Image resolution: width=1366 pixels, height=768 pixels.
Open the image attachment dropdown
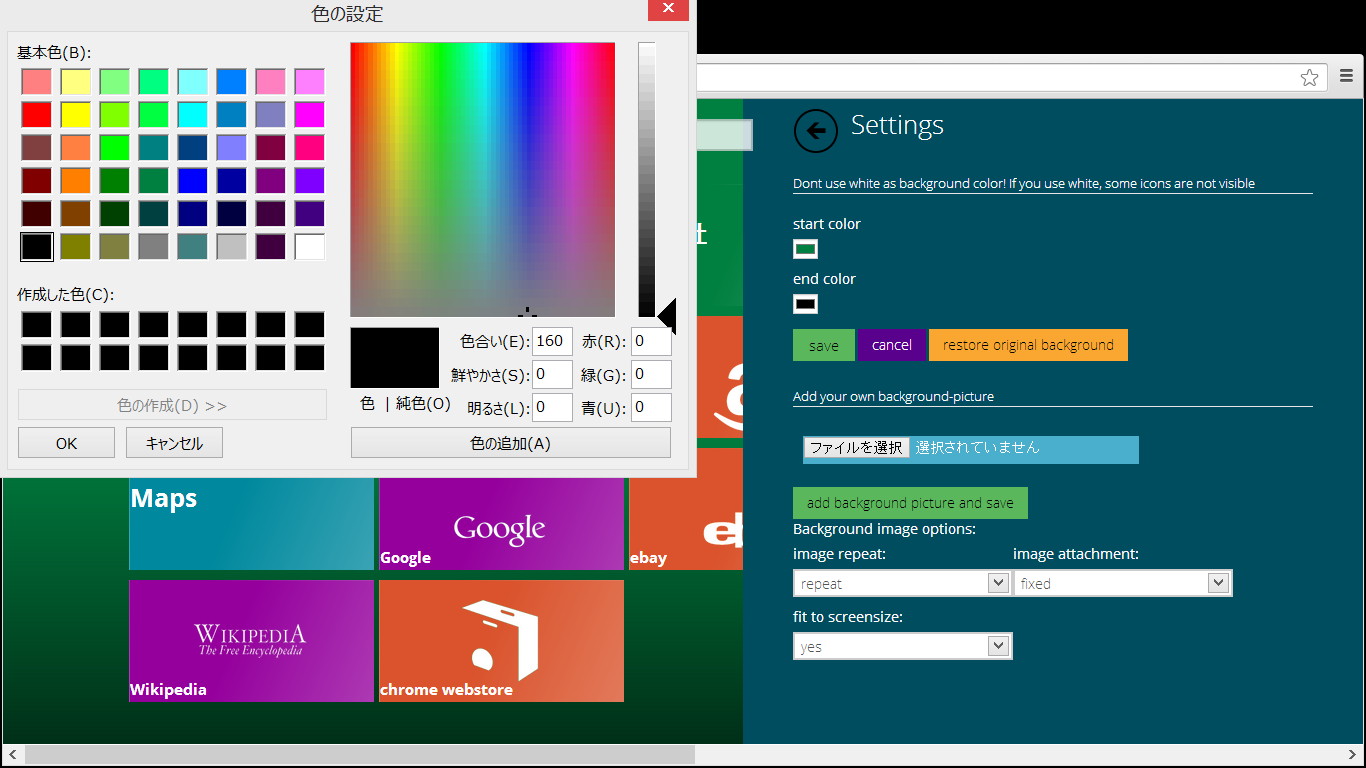[x=1122, y=583]
